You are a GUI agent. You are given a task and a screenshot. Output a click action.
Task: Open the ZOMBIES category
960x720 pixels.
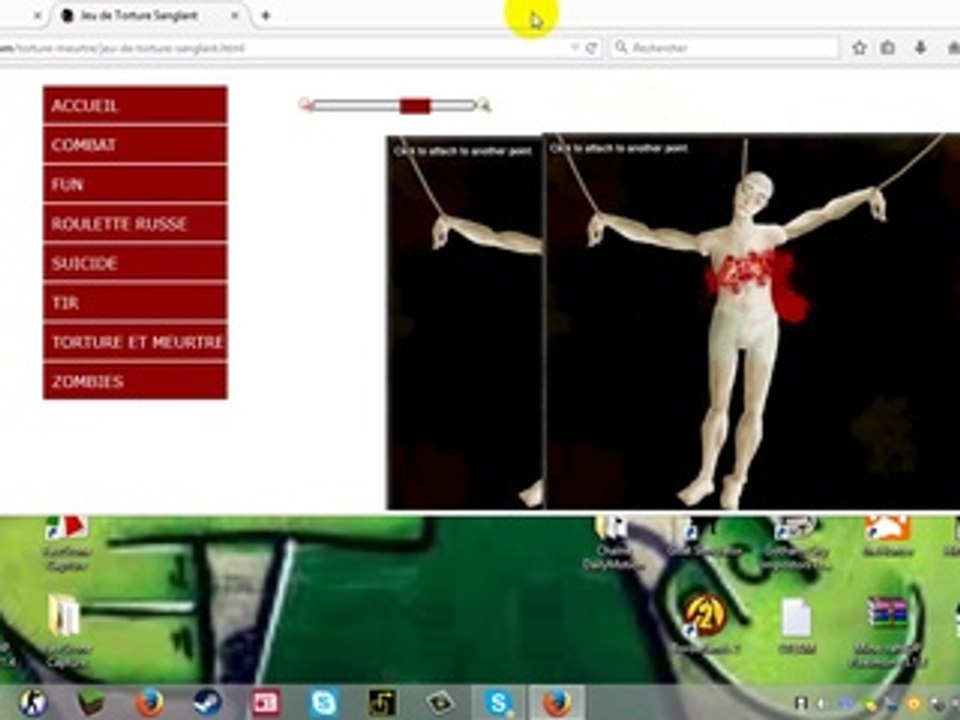click(x=135, y=381)
